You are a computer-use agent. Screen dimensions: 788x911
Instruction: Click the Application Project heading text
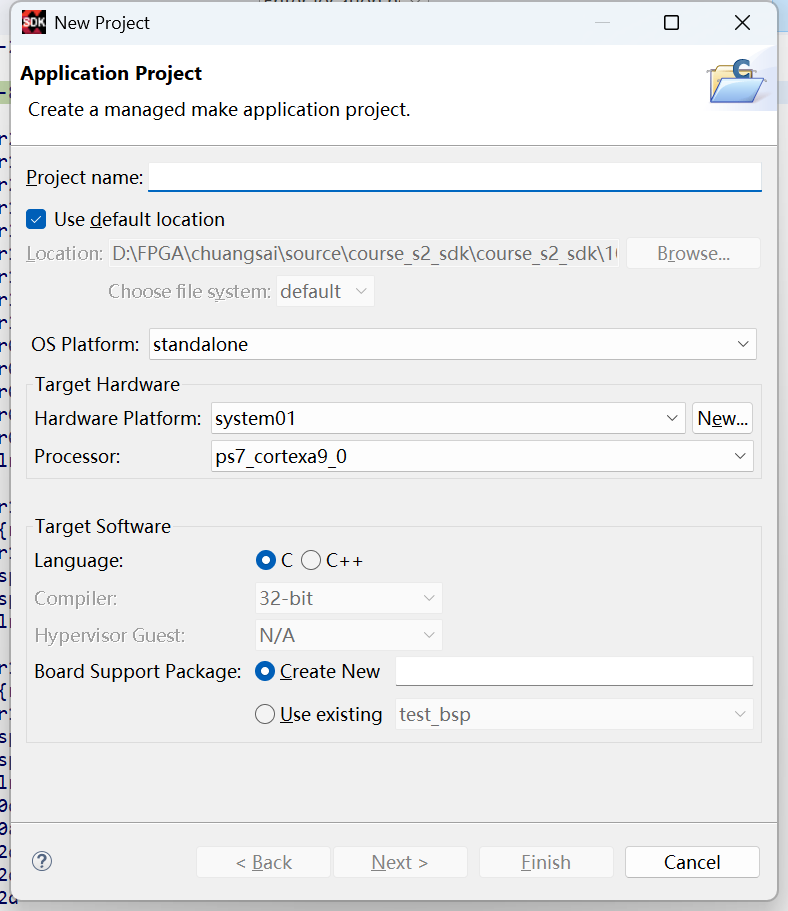[x=111, y=73]
